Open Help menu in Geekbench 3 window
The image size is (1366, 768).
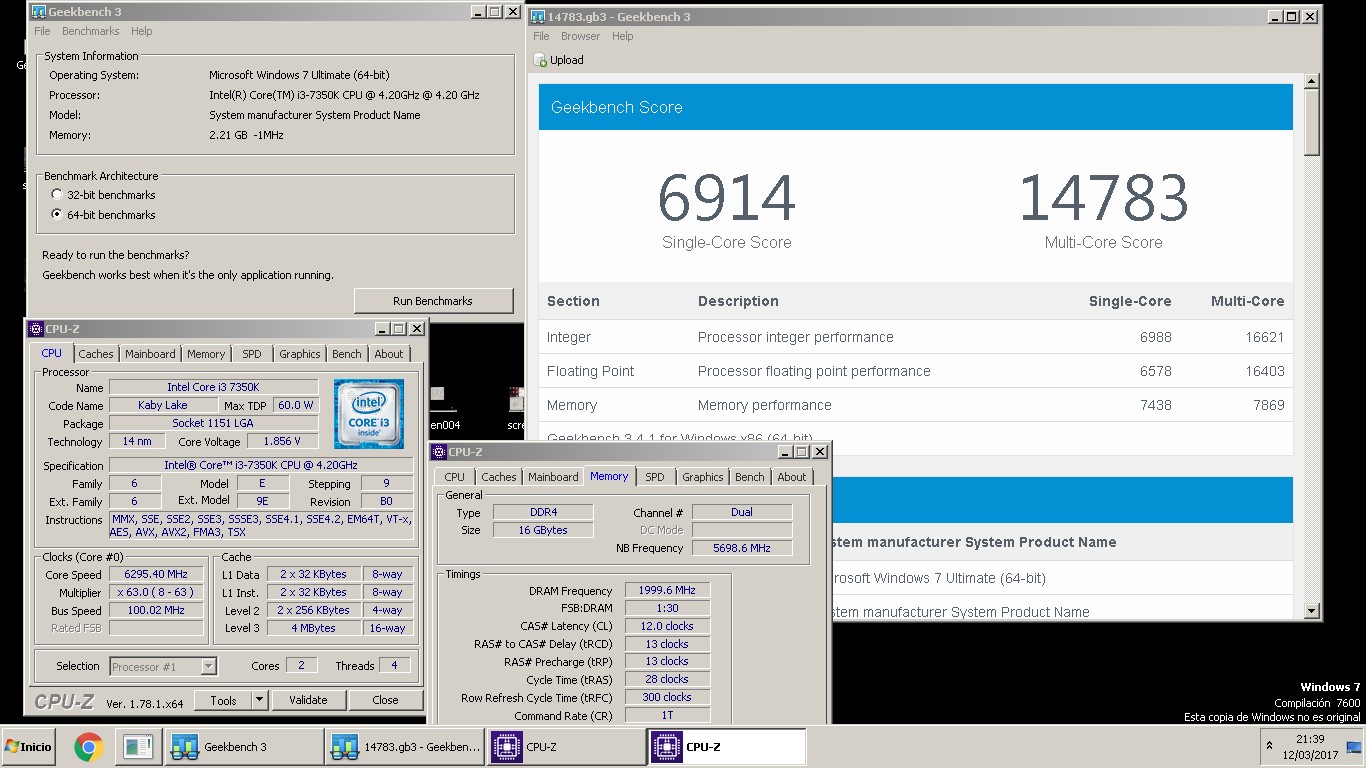142,31
